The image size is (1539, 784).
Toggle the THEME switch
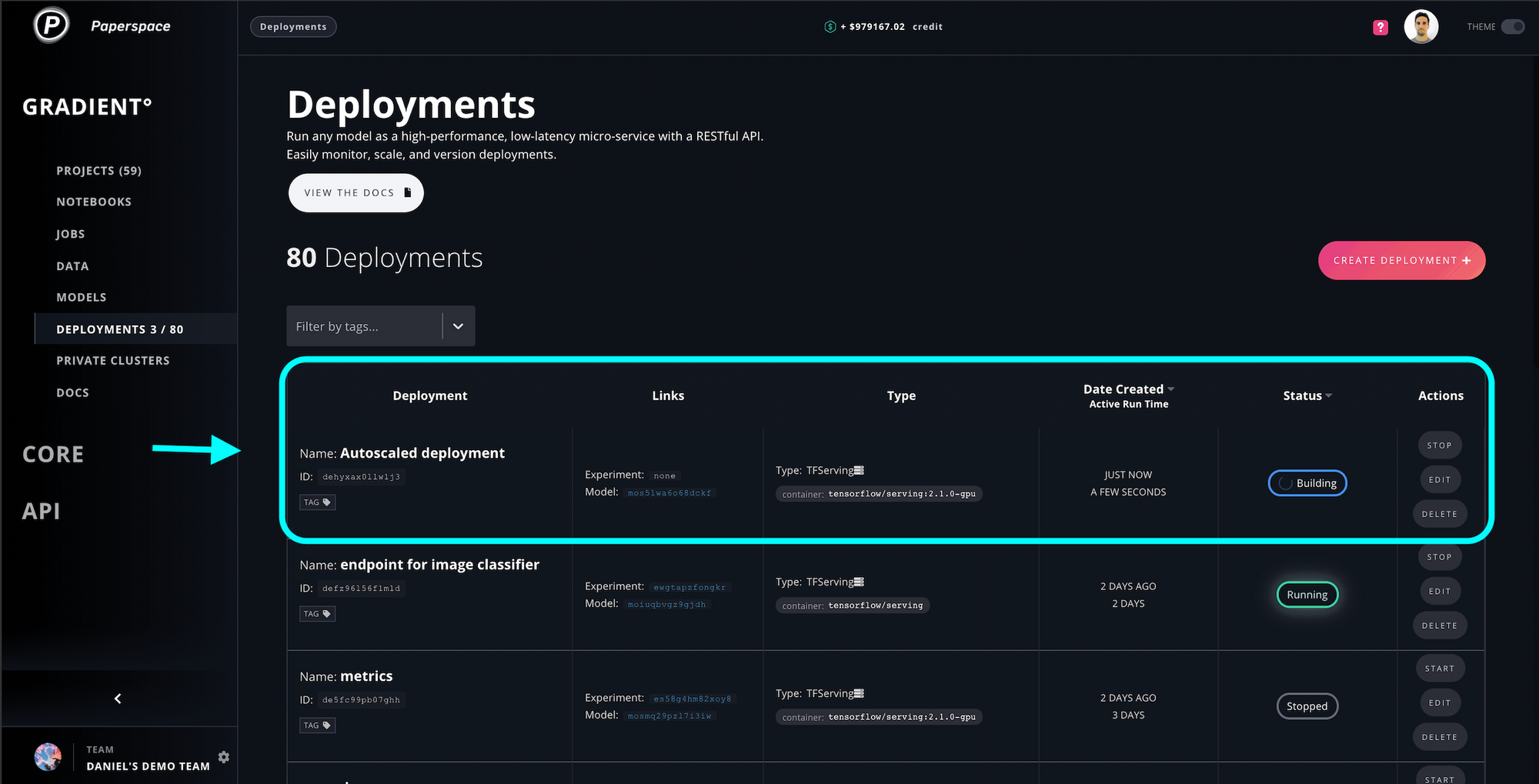pyautogui.click(x=1512, y=27)
